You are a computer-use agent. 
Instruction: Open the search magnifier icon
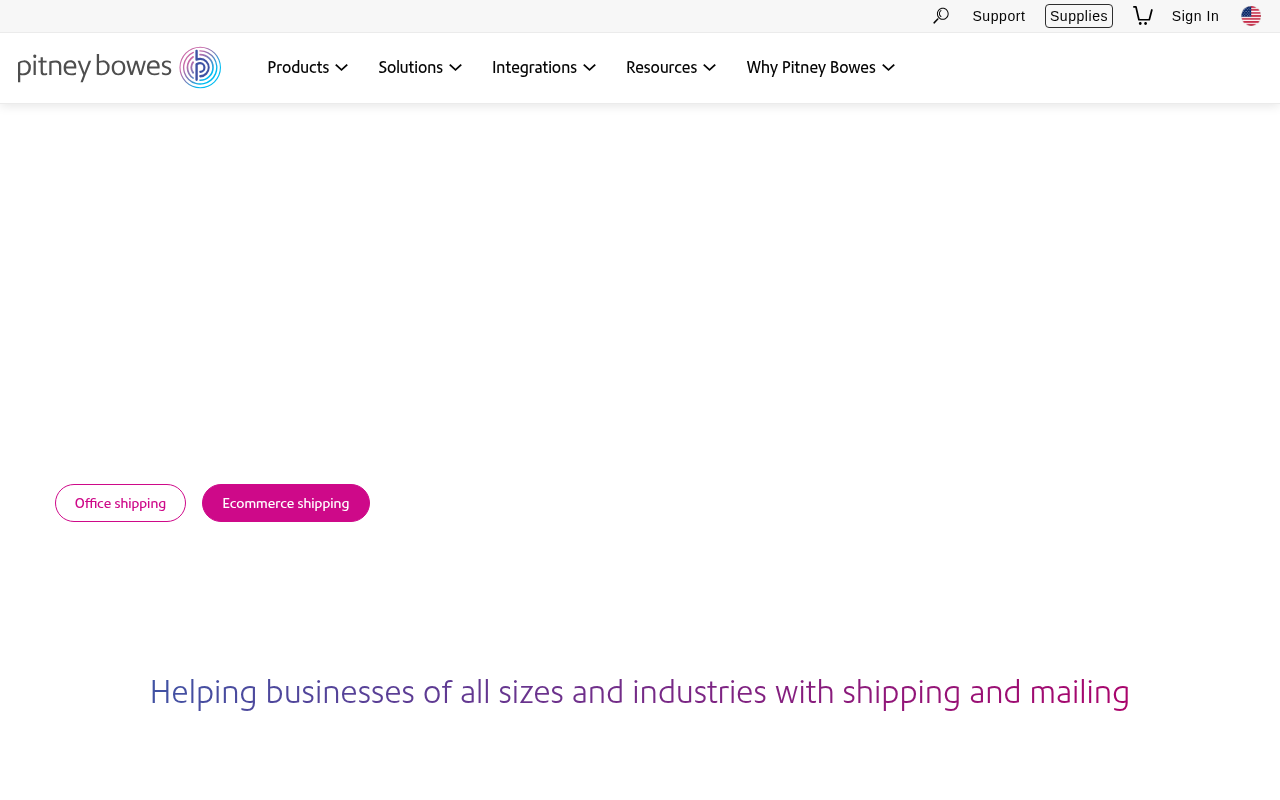click(941, 16)
